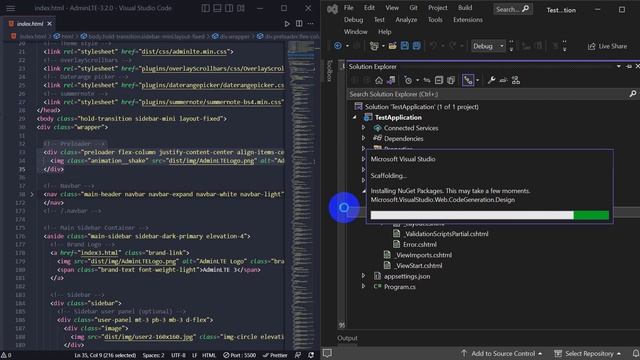Collapse All in Solution Explorer
This screenshot has width=640, height=360.
click(x=439, y=80)
